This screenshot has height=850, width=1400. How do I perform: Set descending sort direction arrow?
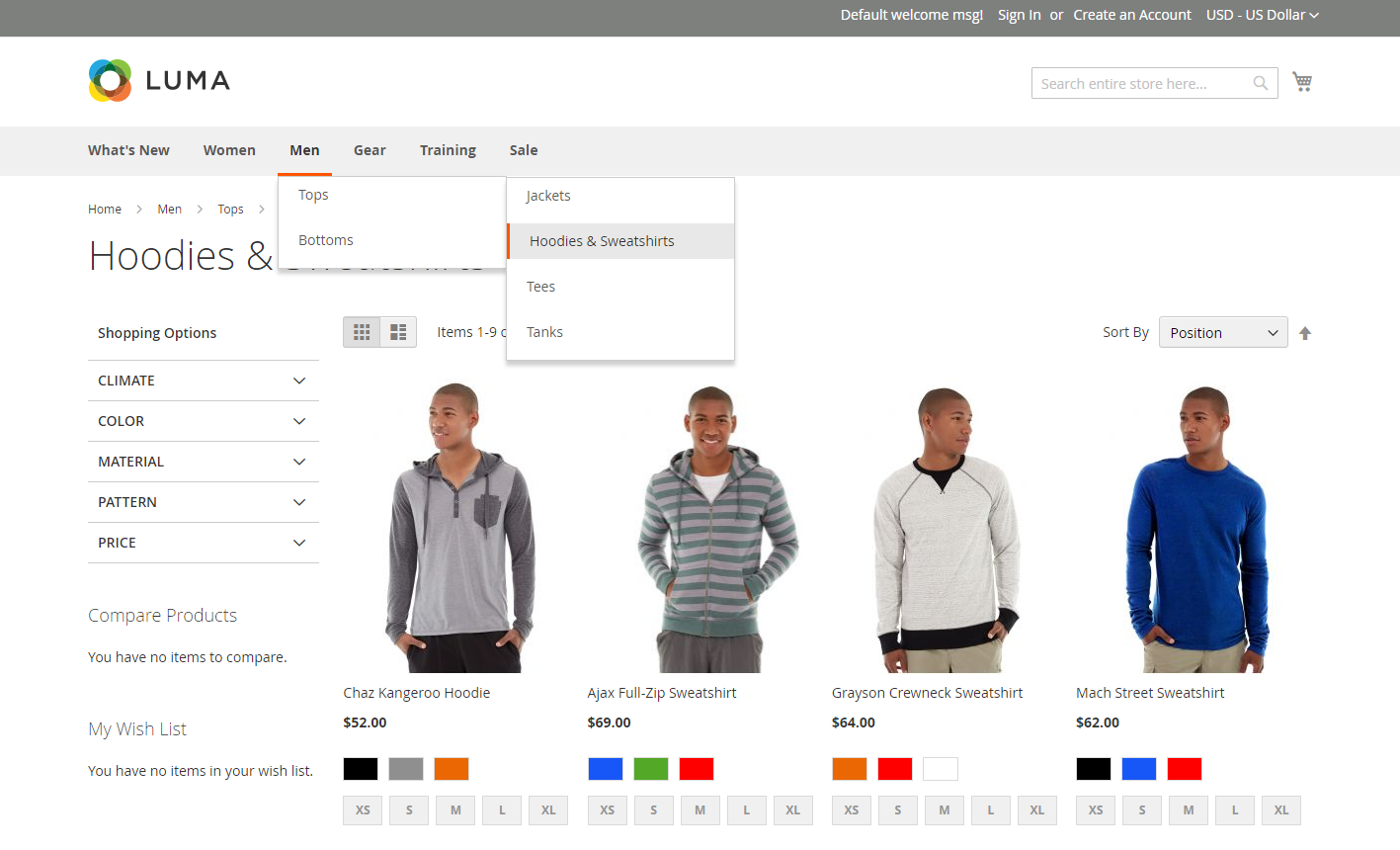tap(1305, 333)
